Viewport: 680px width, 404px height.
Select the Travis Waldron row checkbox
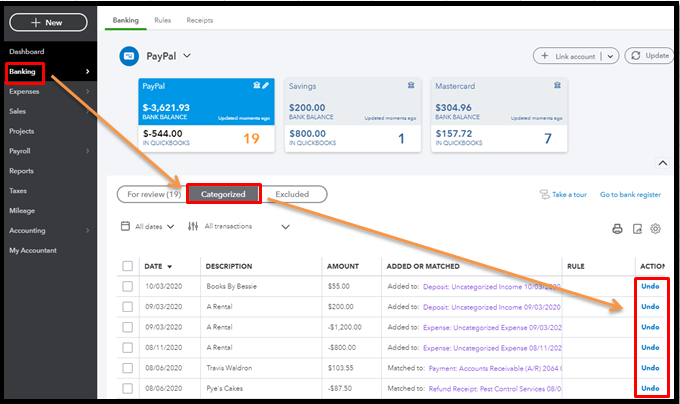(x=127, y=368)
